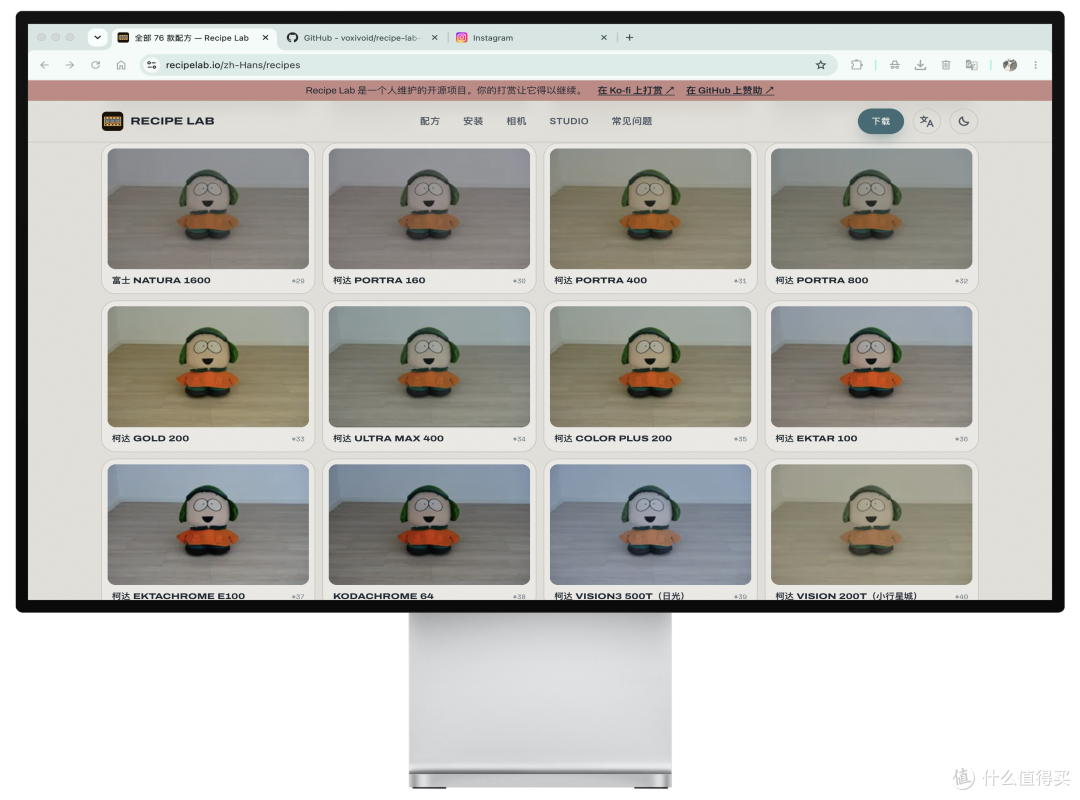Viewport: 1080px width, 800px height.
Task: Switch site language with the translate icon
Action: [926, 121]
